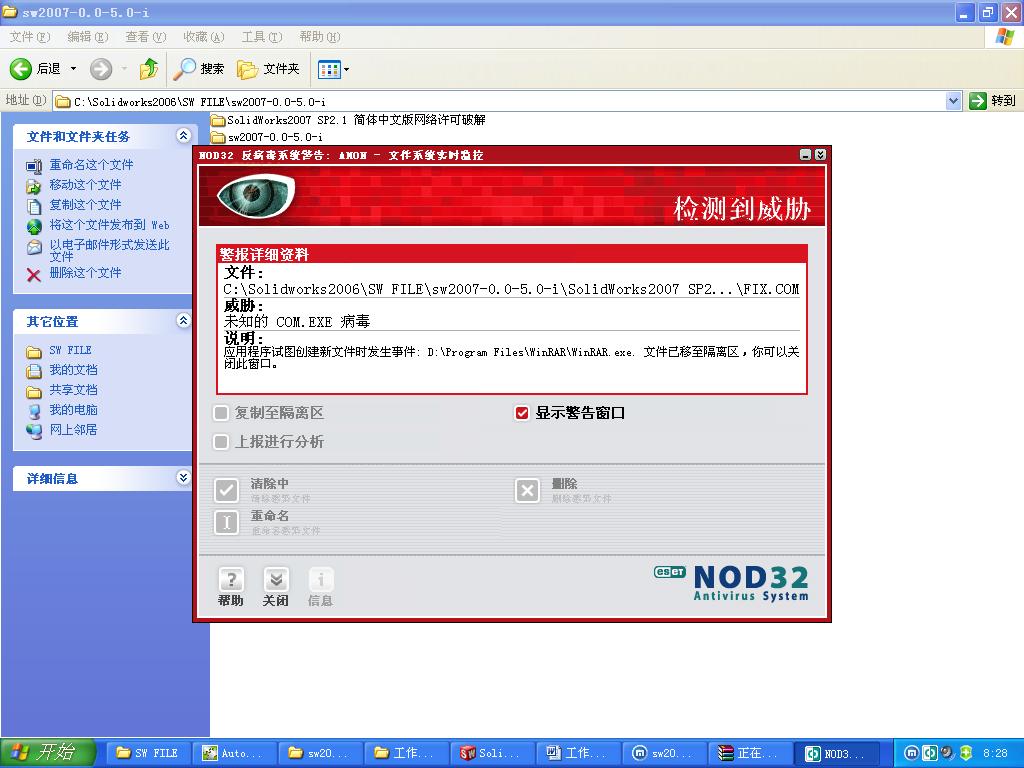
Task: Switch to Auto... taskbar item
Action: click(236, 753)
